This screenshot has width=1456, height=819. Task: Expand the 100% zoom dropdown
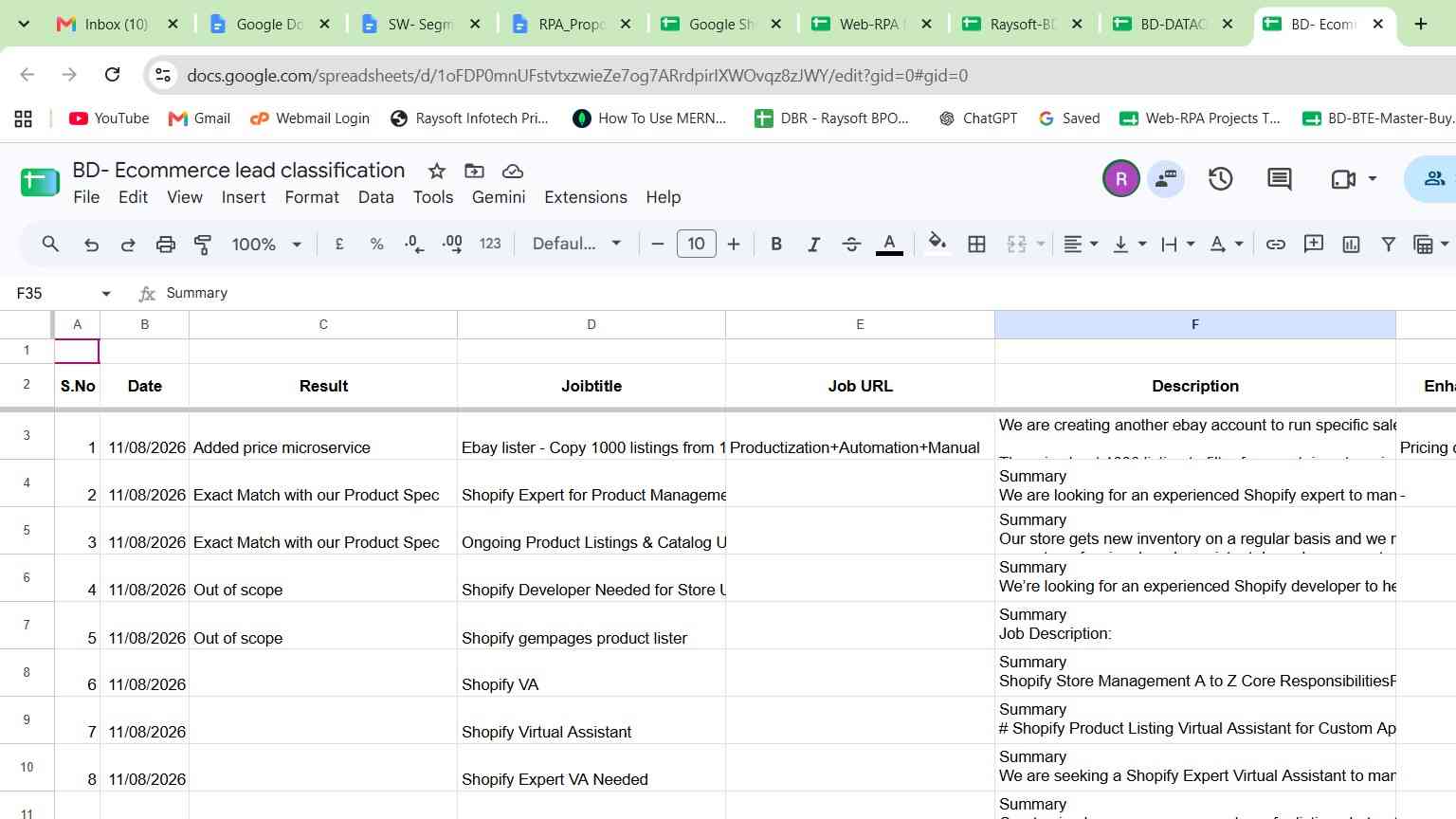pyautogui.click(x=266, y=245)
